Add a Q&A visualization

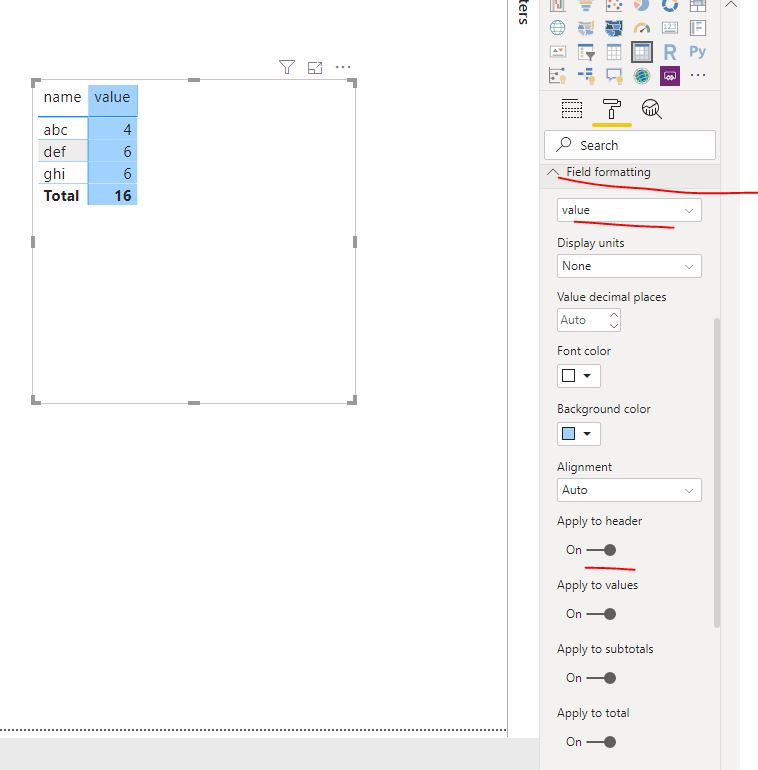614,76
